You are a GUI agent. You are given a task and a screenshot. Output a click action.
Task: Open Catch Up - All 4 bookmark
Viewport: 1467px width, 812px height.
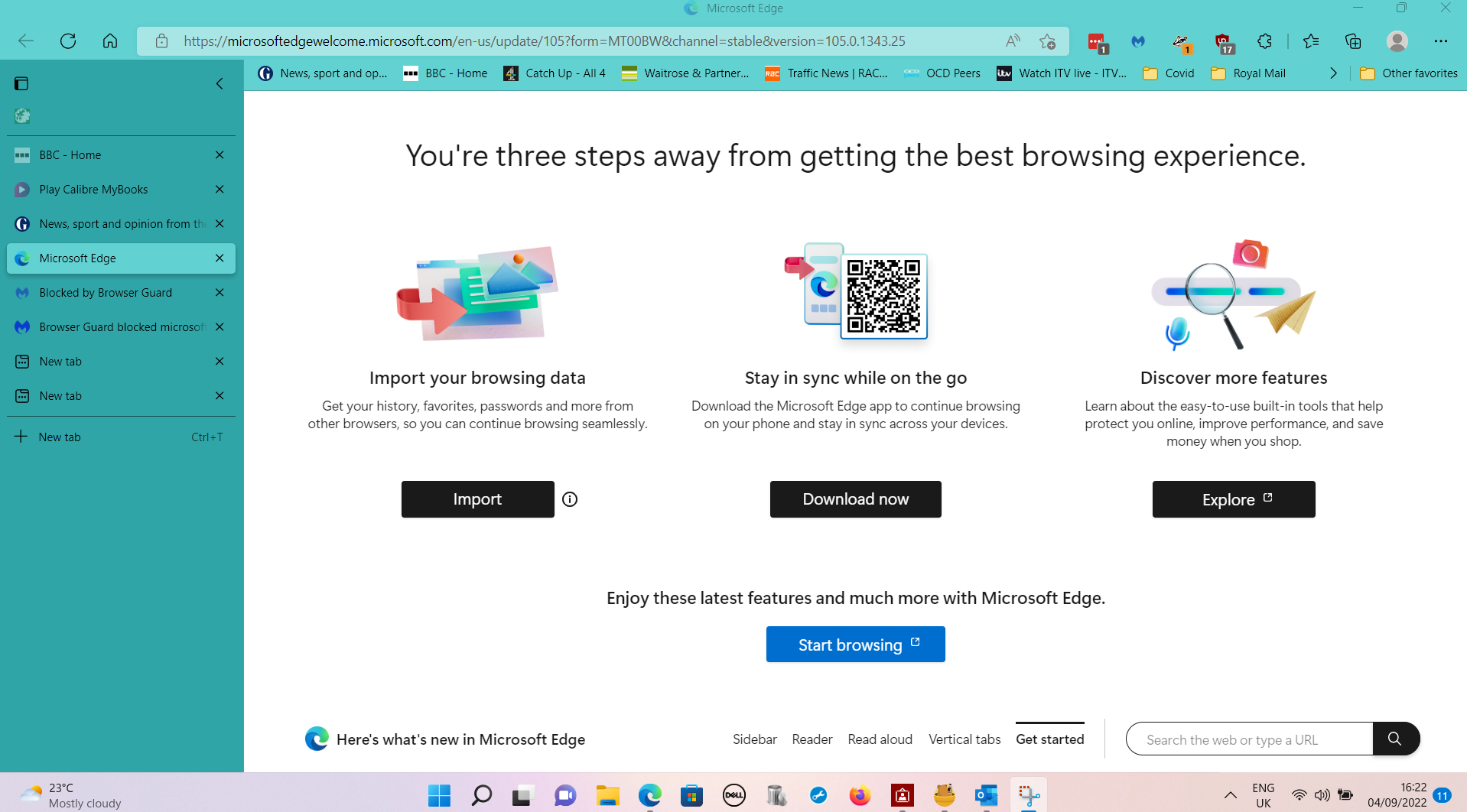[555, 73]
